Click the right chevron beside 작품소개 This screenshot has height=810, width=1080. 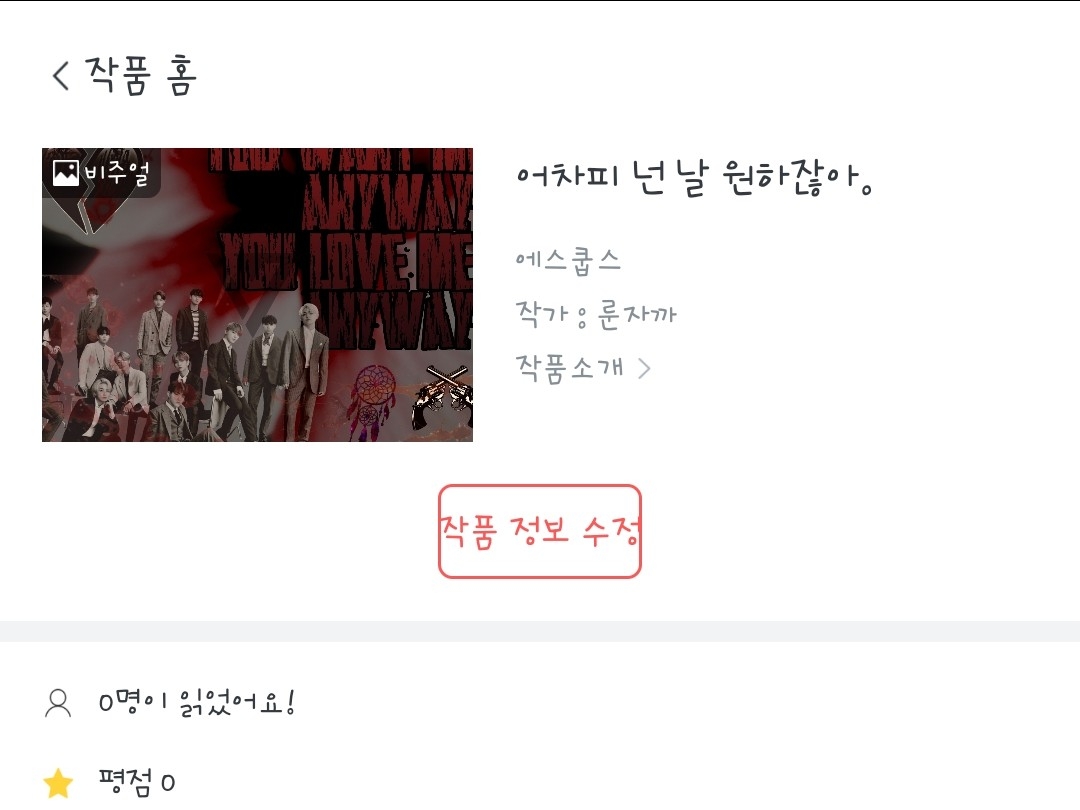click(644, 369)
